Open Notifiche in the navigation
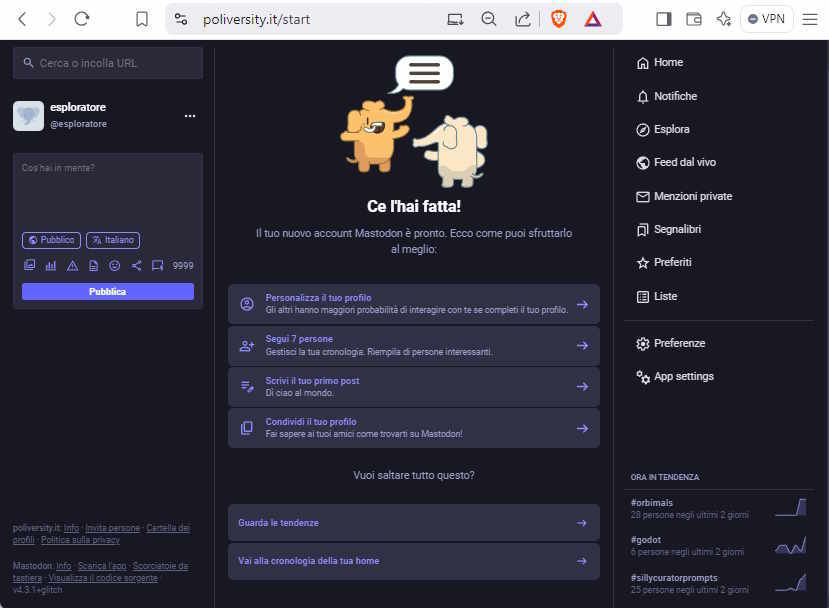829x608 pixels. (x=667, y=96)
